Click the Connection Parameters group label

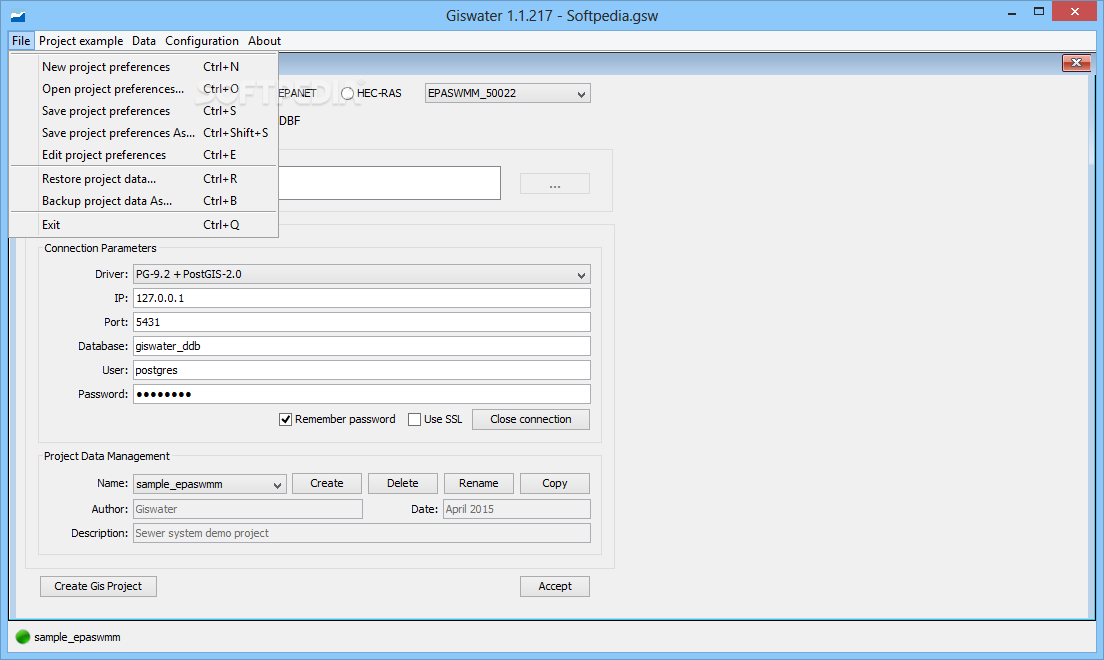click(x=100, y=248)
